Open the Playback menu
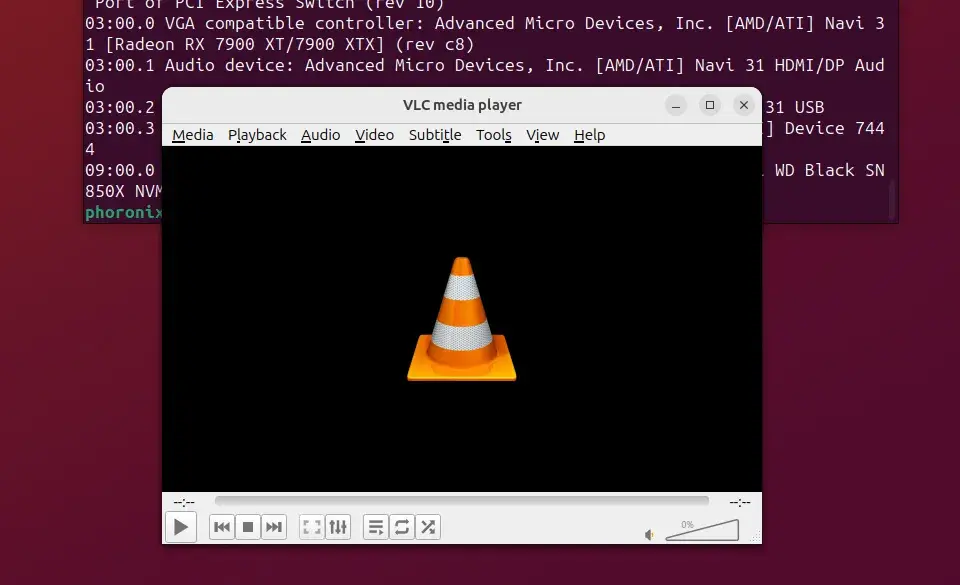This screenshot has height=585, width=960. (257, 135)
